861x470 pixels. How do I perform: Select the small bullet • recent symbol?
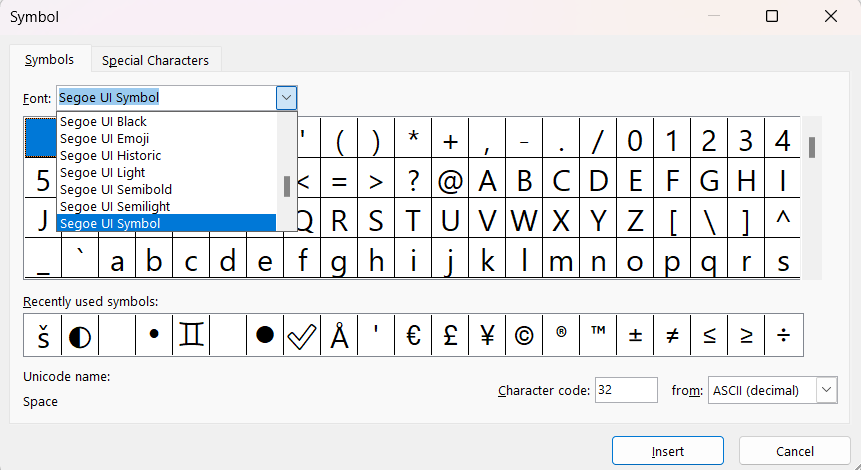tap(154, 335)
